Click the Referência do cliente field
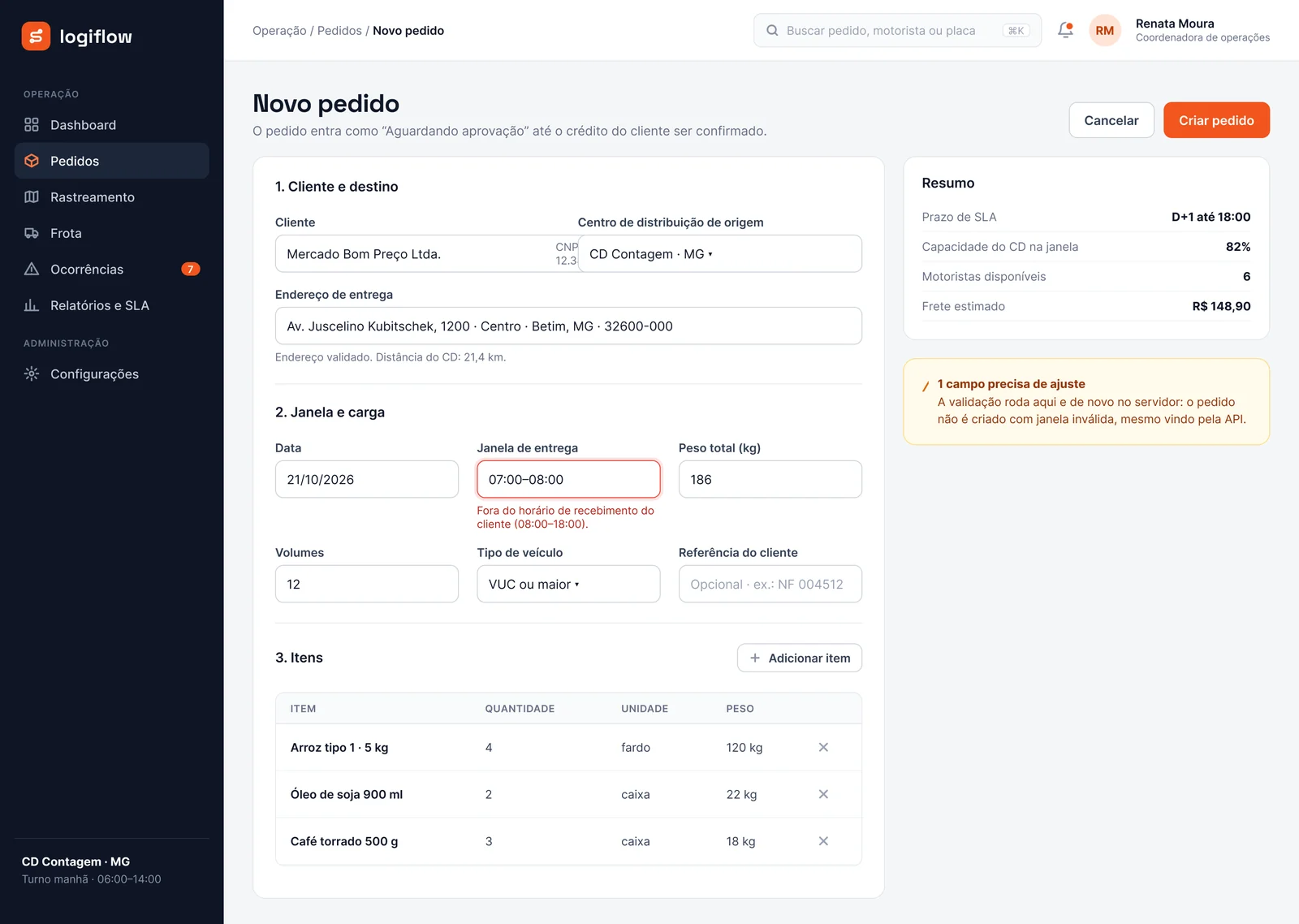The height and width of the screenshot is (924, 1299). pos(770,584)
